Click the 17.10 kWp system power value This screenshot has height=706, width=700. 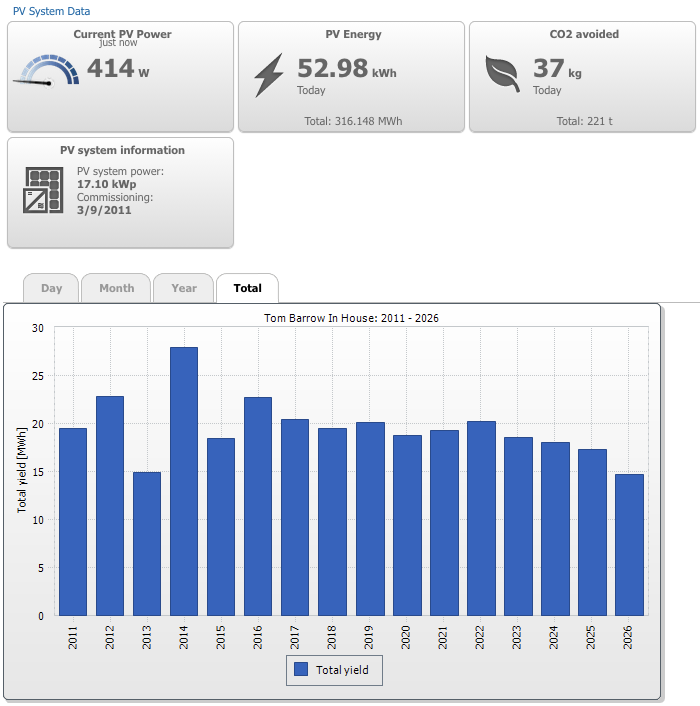coord(106,184)
